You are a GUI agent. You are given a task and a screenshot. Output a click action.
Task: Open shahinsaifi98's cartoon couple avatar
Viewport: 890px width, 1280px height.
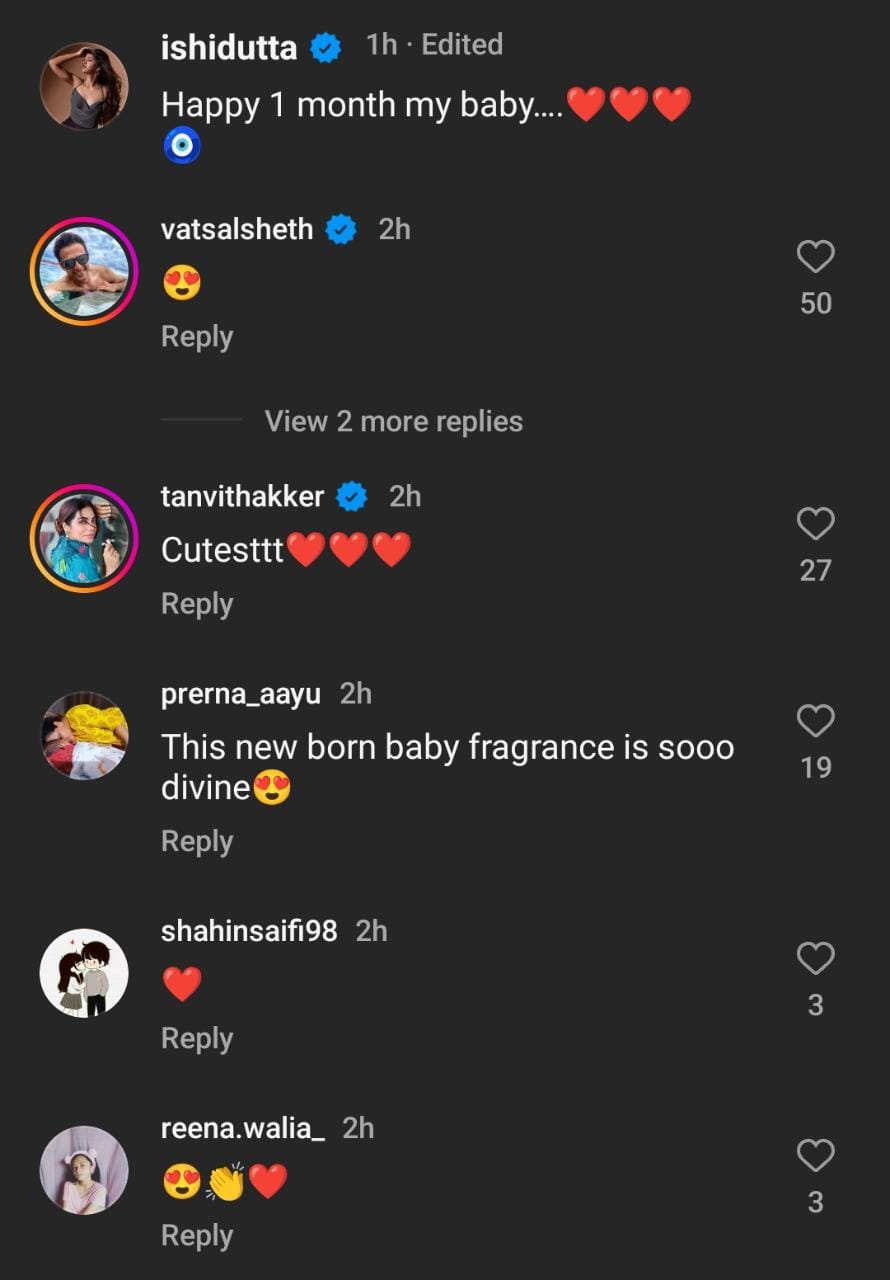pos(84,973)
